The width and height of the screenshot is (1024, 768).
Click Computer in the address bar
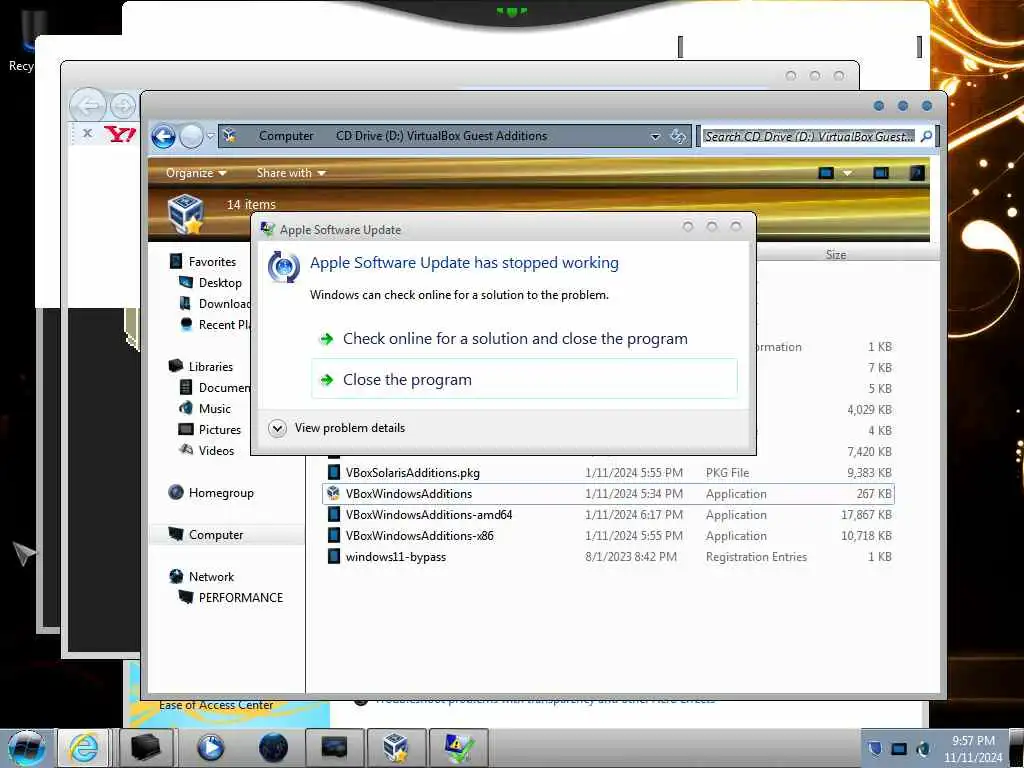click(x=286, y=136)
